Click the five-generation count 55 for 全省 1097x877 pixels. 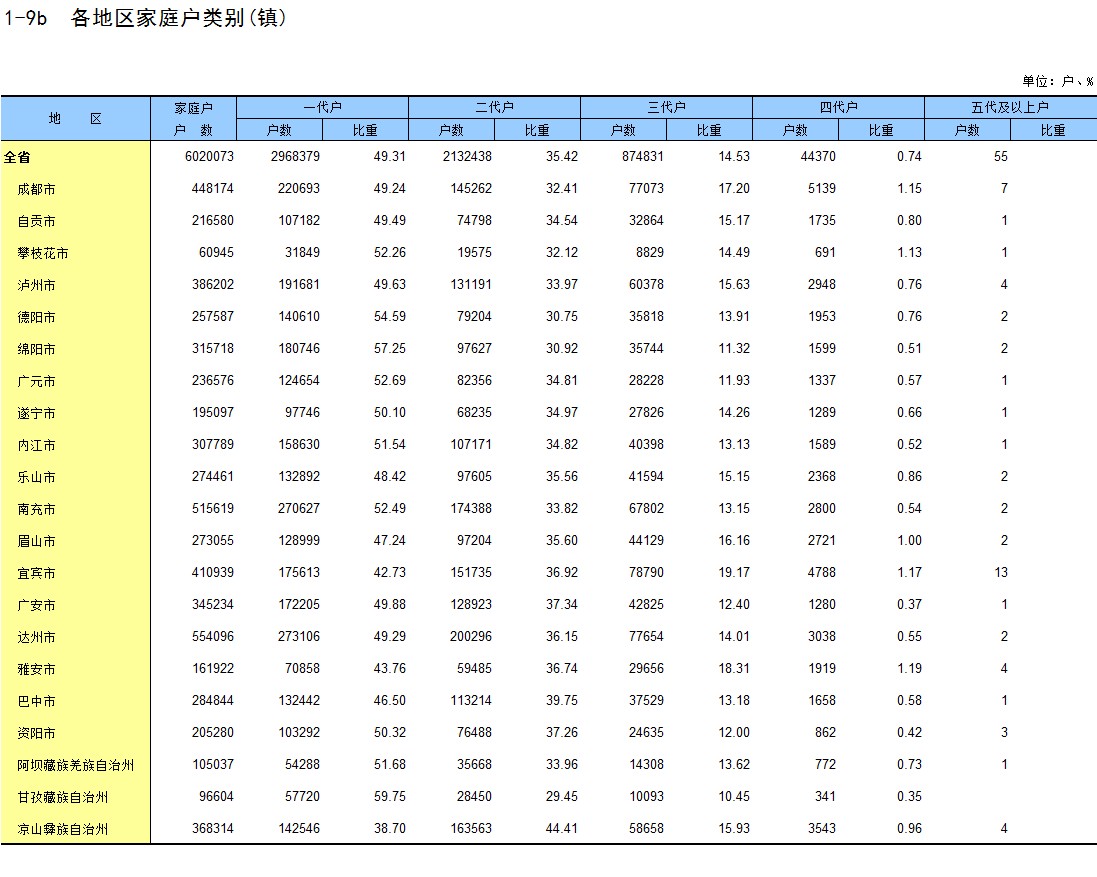(x=1001, y=157)
